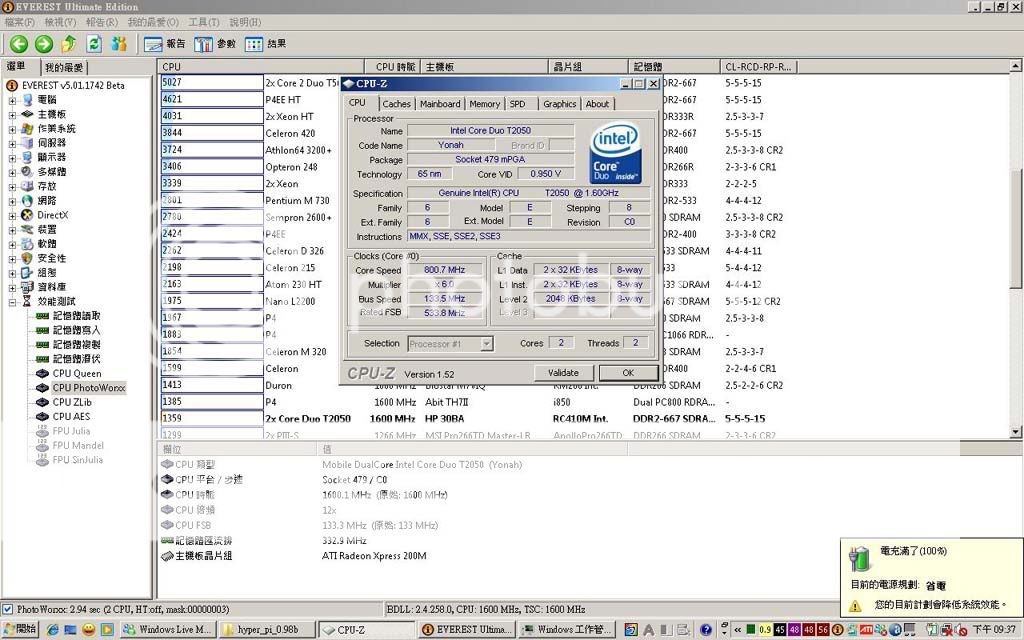Switch to the Caches tab in CPU-Z
This screenshot has height=640, width=1024.
396,104
